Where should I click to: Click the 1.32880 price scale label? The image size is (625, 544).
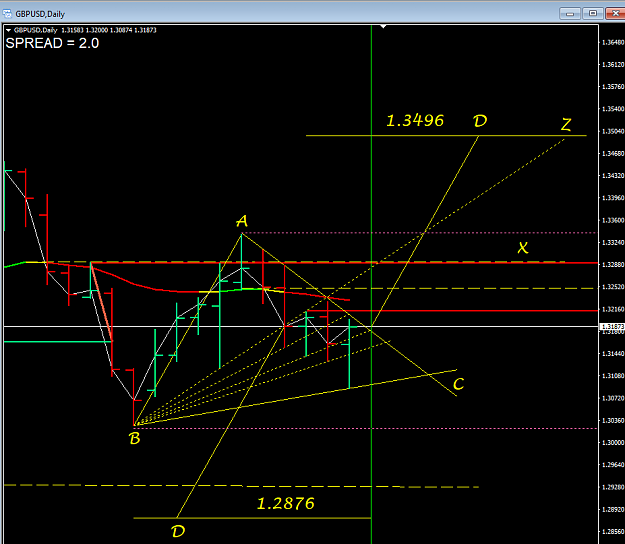(x=613, y=265)
